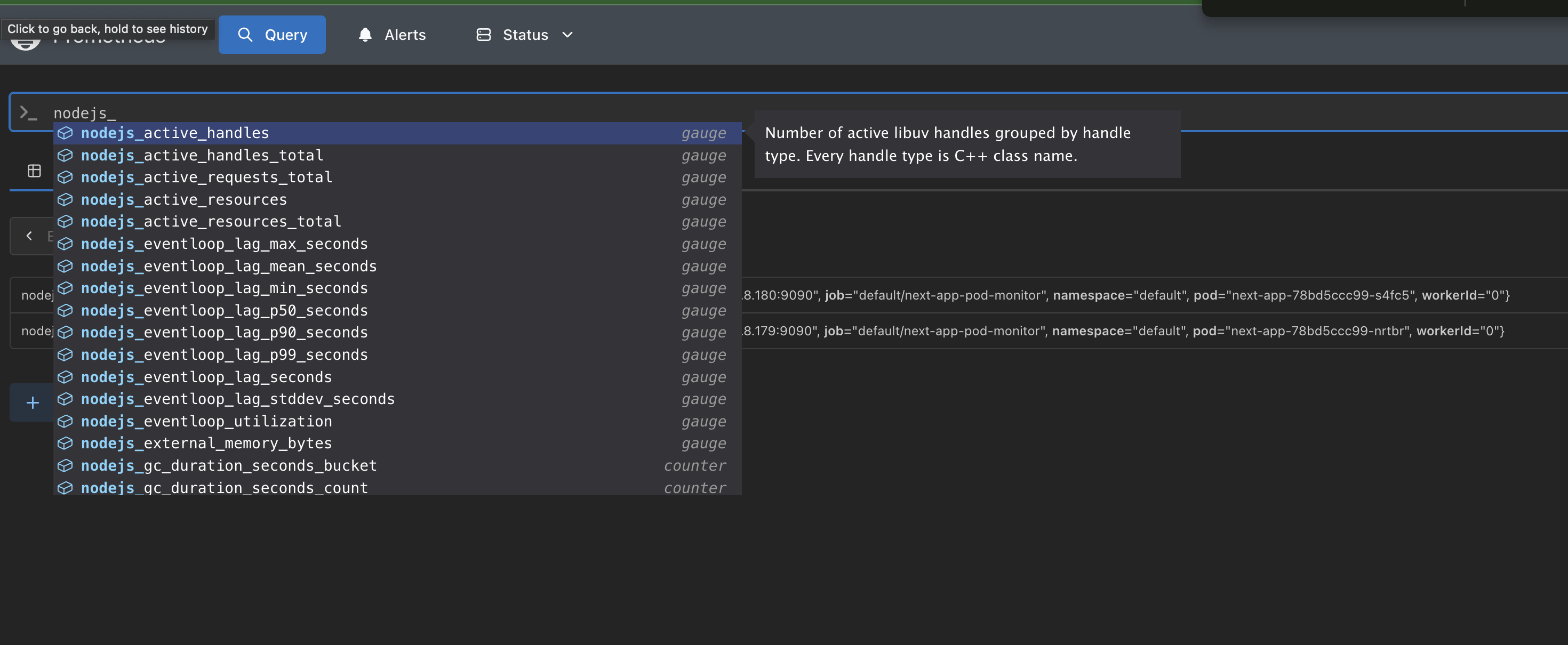The image size is (1568, 645).
Task: Click the terminal prompt icon in the expression bar
Action: coord(28,112)
